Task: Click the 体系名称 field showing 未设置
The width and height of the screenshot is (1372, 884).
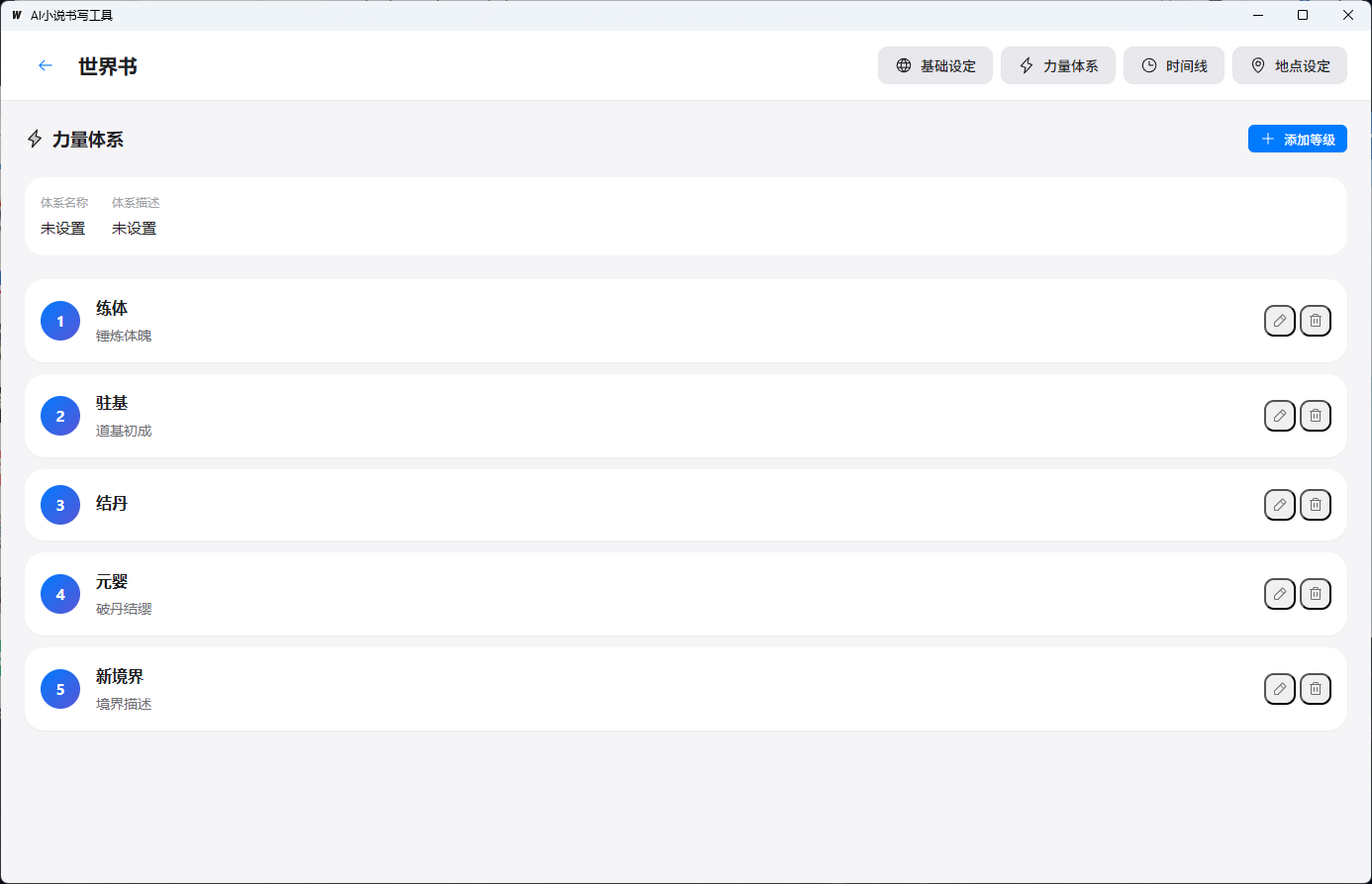Action: point(63,229)
